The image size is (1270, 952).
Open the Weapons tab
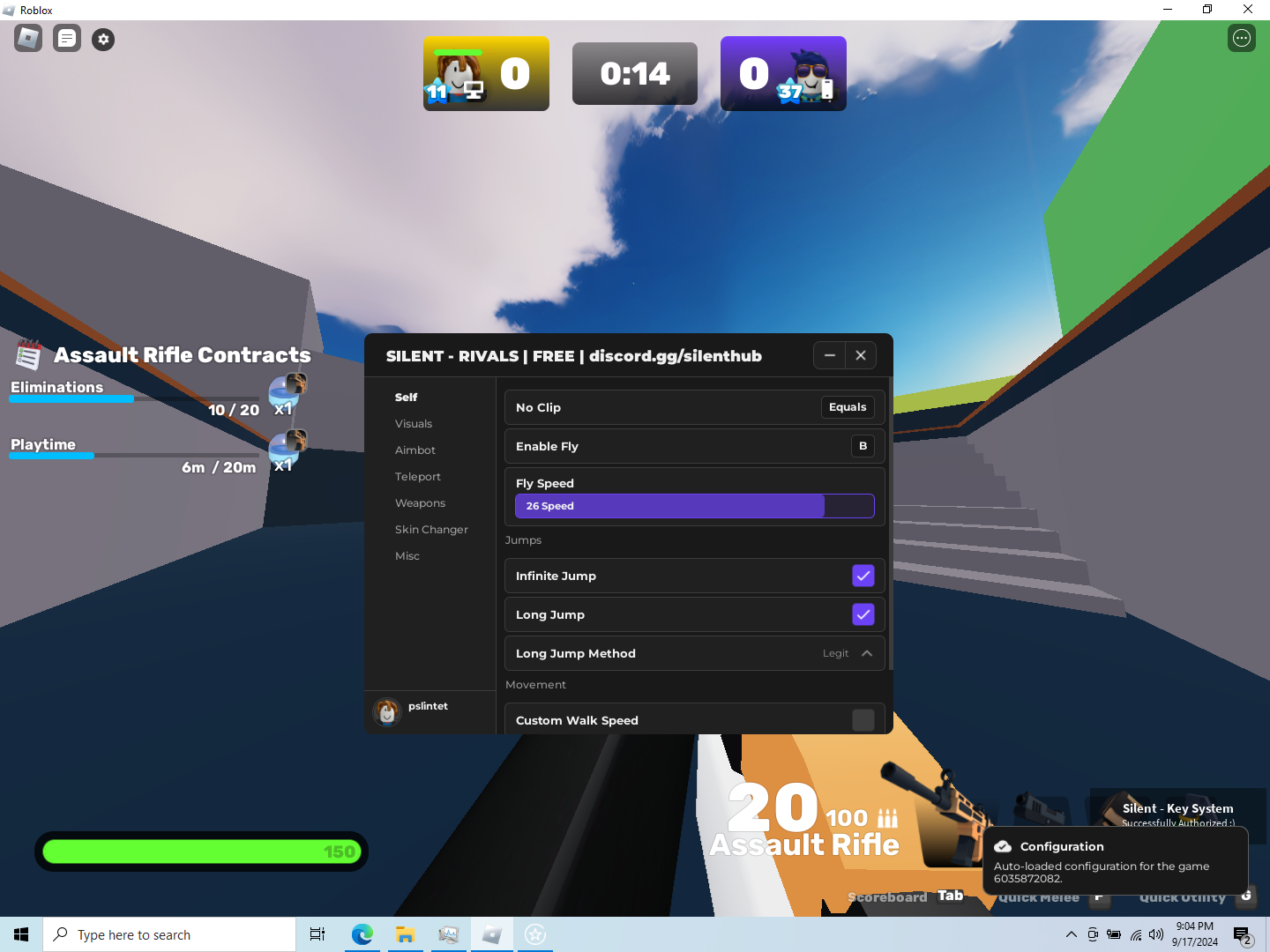pos(421,503)
